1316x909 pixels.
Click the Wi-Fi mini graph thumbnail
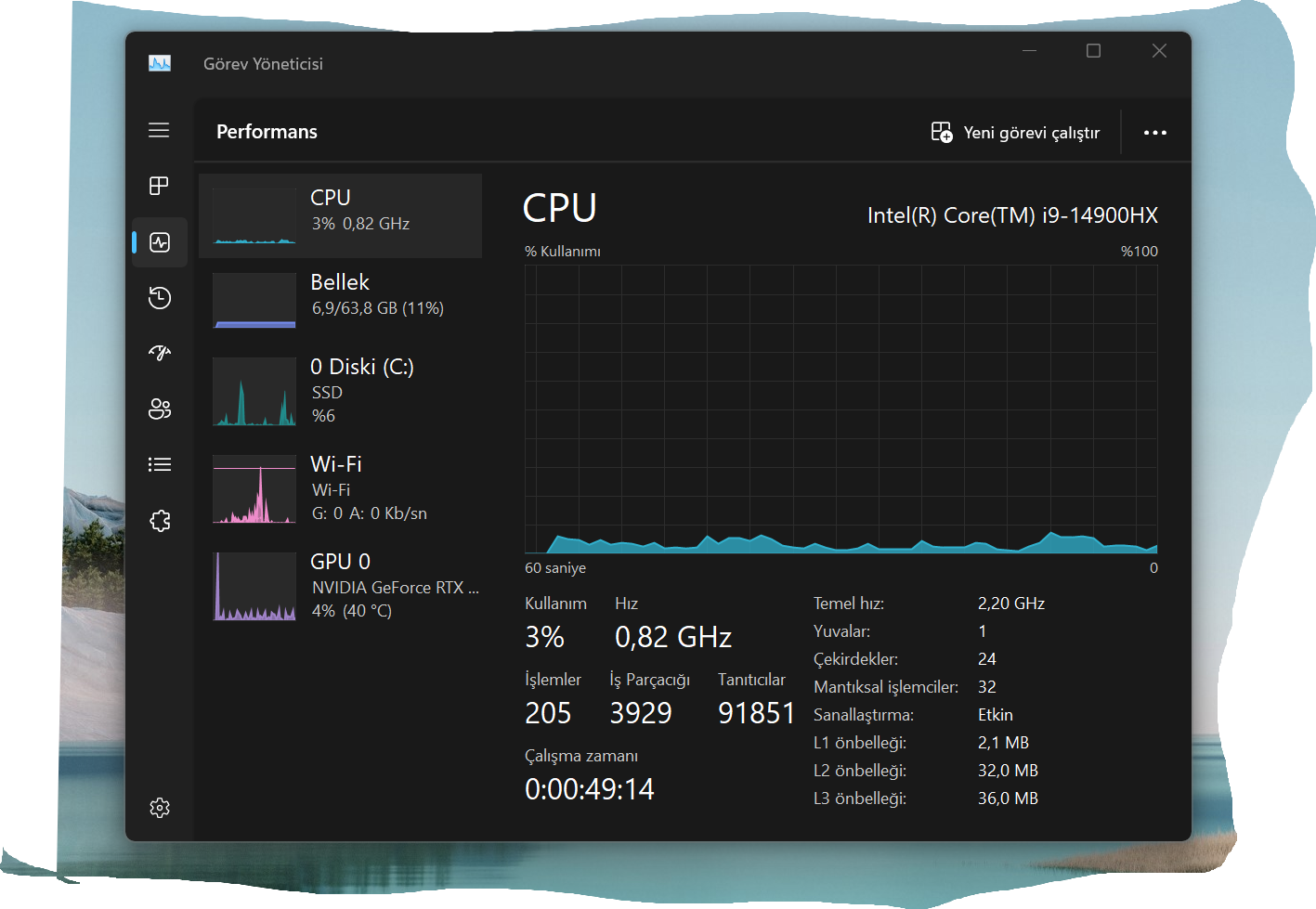point(254,489)
